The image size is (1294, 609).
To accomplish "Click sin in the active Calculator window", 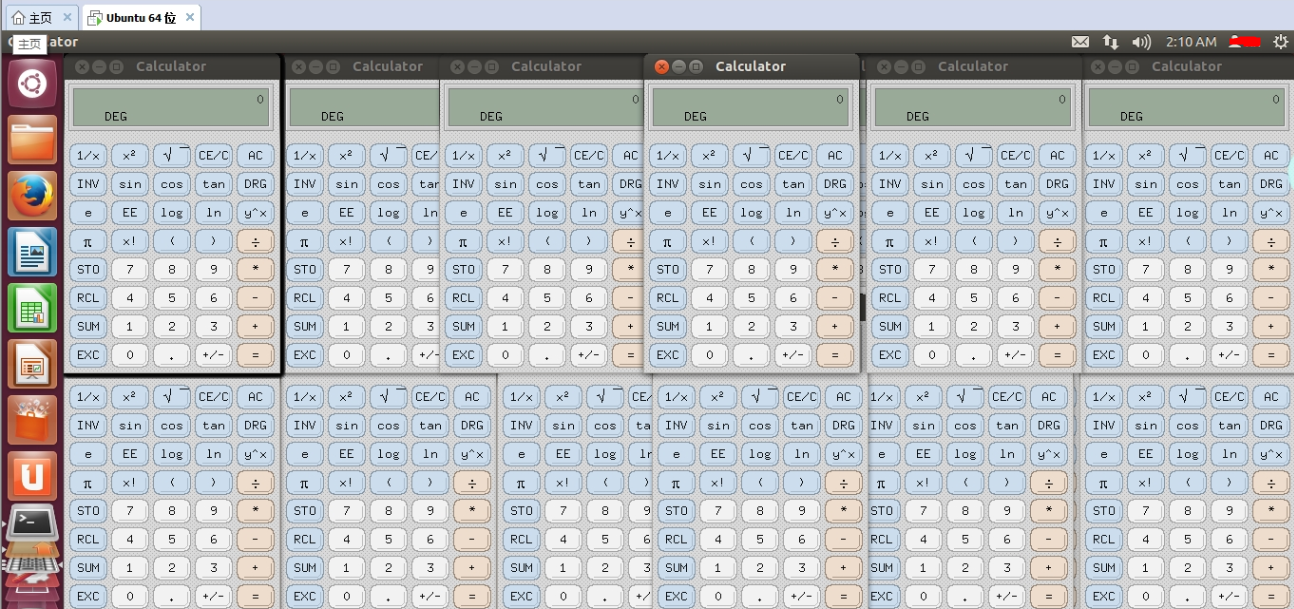I will coord(709,184).
